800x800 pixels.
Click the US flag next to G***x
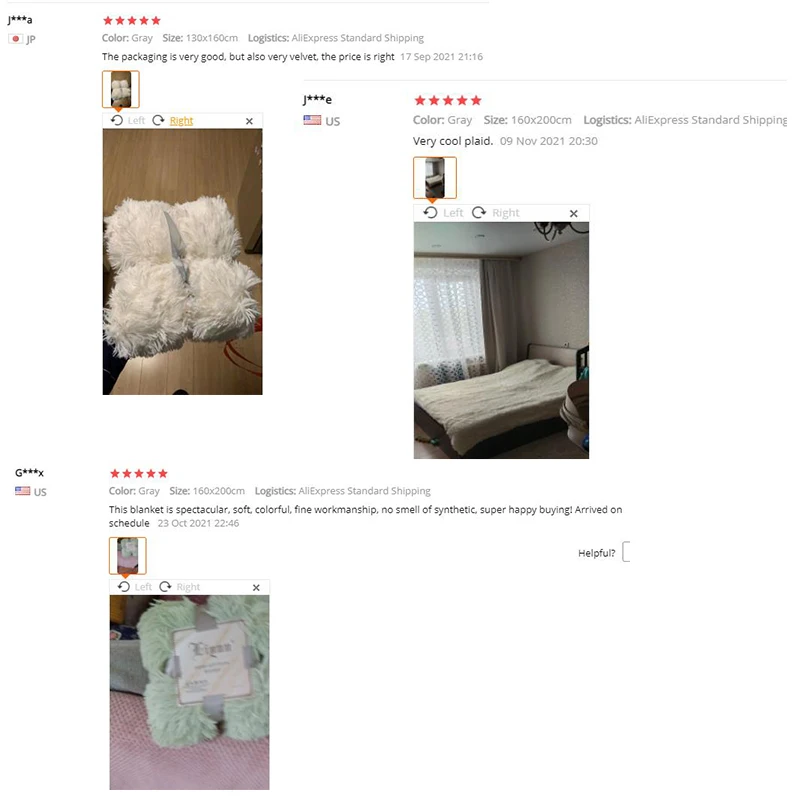(22, 491)
